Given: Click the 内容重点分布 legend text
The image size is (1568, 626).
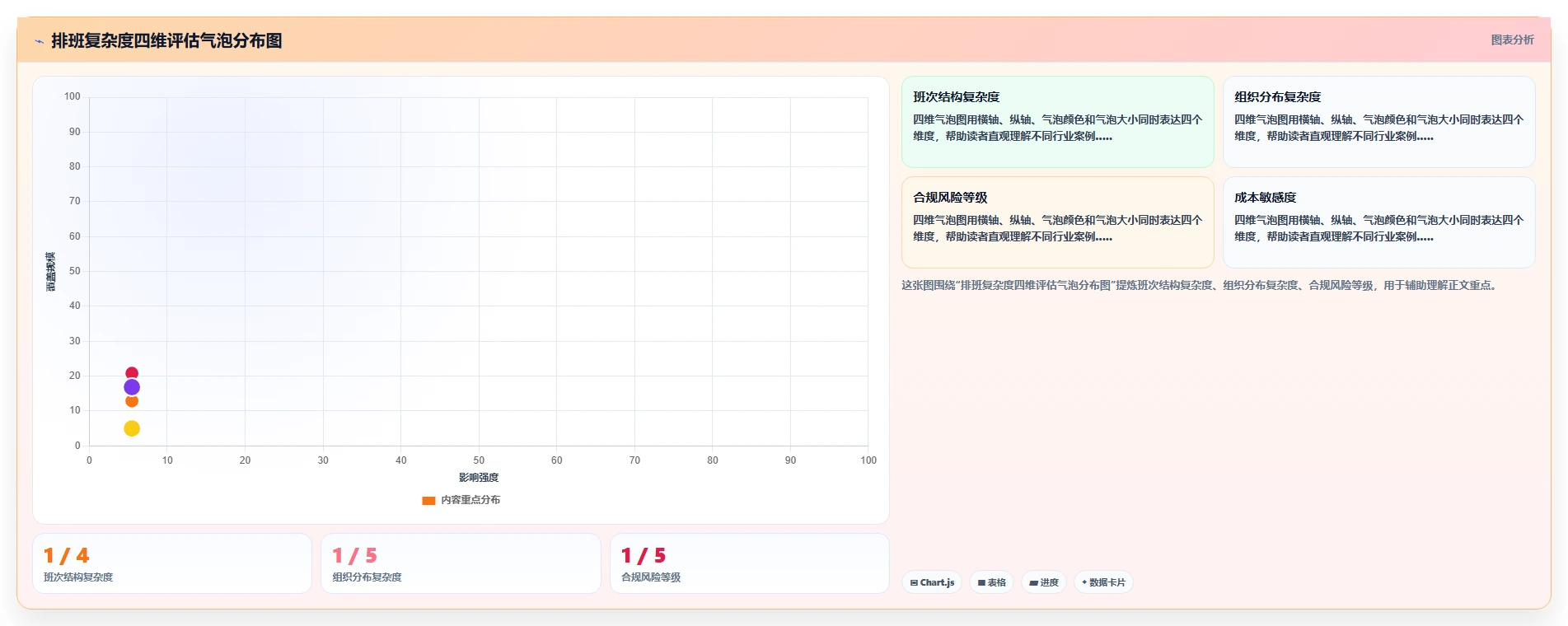Looking at the screenshot, I should 470,500.
